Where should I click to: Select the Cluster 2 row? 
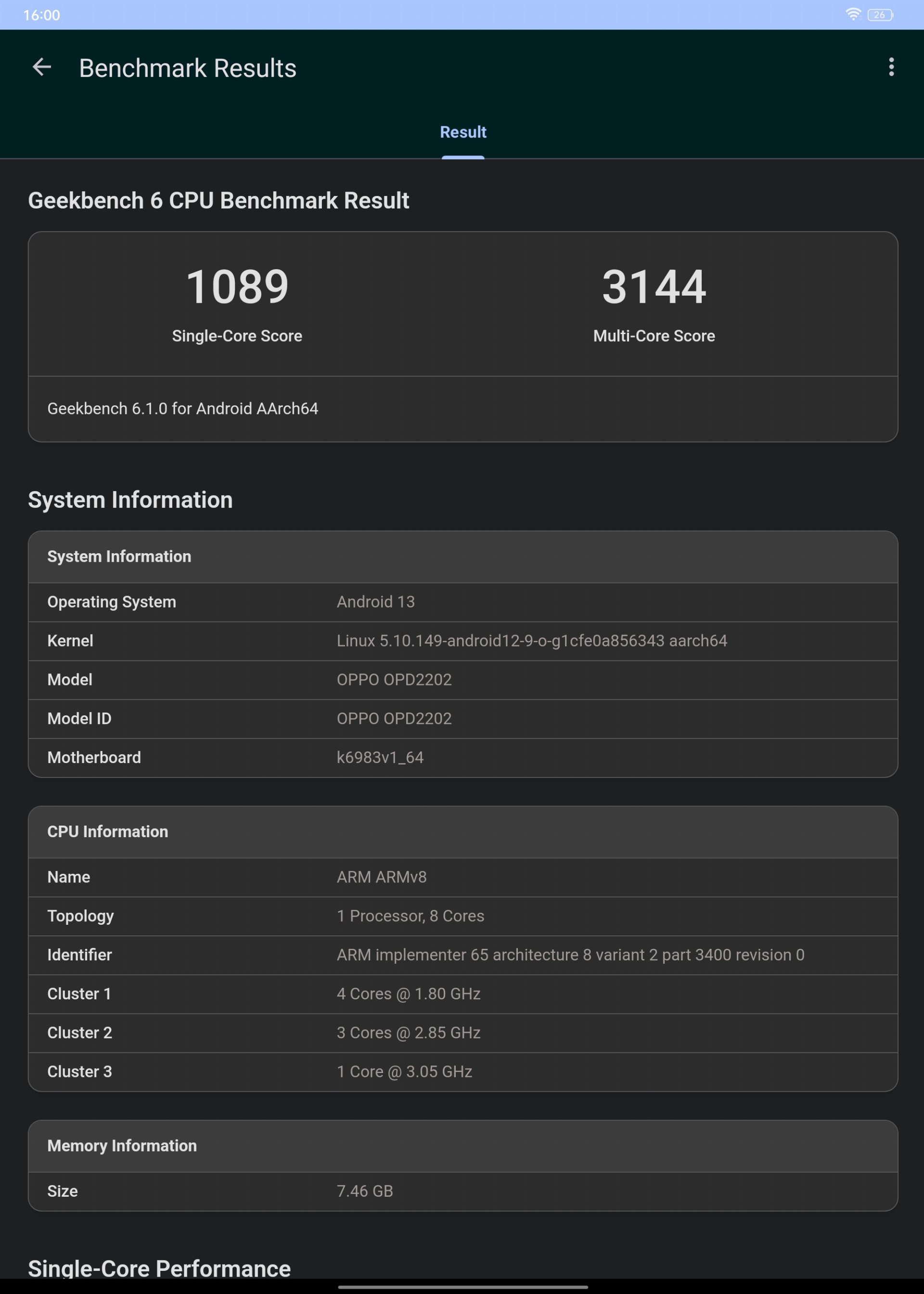[x=463, y=1033]
